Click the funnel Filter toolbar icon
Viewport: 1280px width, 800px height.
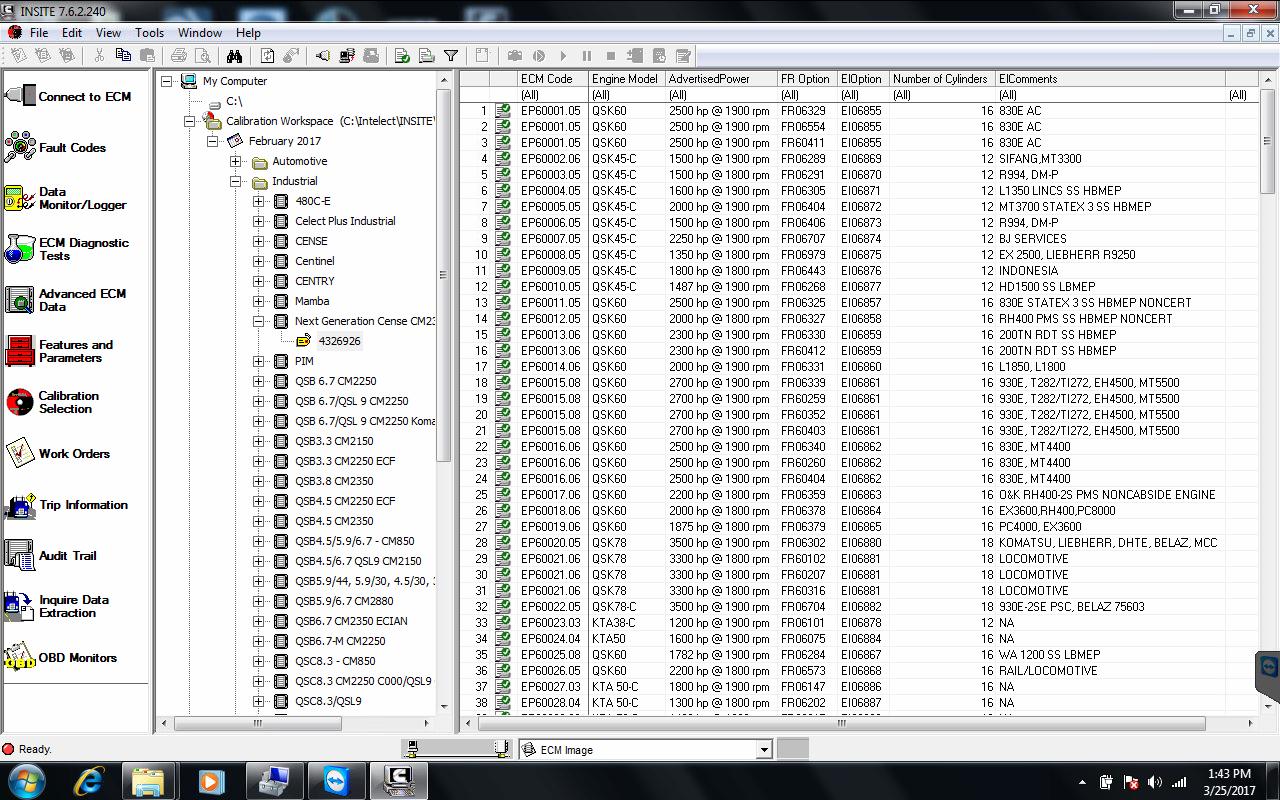(x=451, y=56)
